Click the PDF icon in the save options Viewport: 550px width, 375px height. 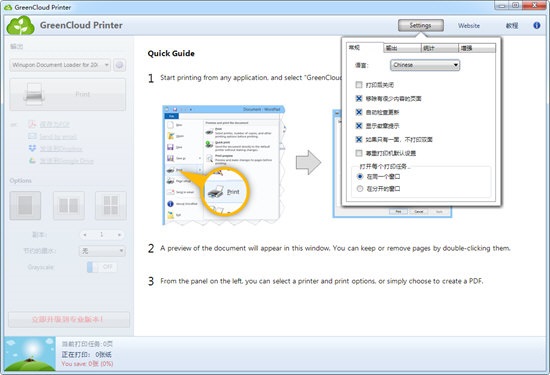click(x=32, y=124)
